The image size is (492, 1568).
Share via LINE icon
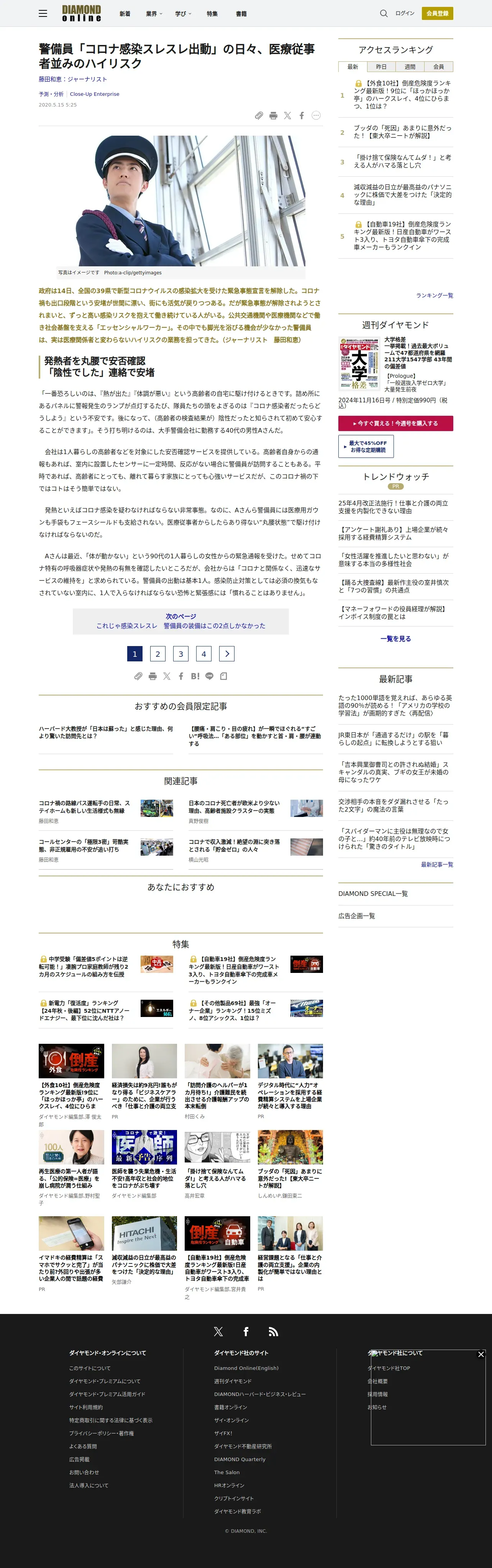210,676
